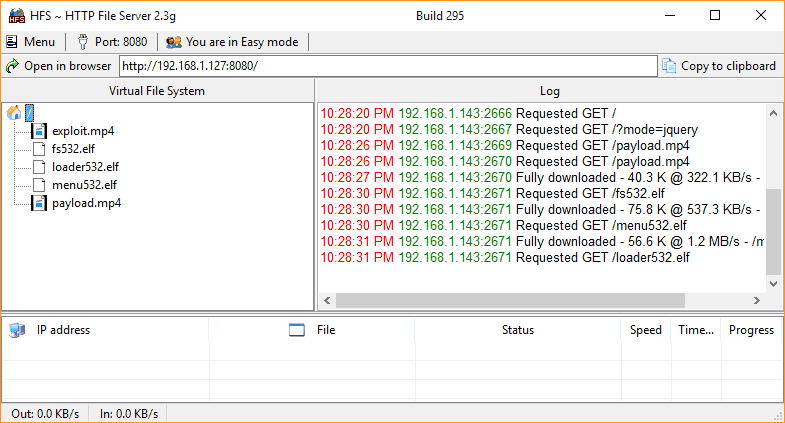785x423 pixels.
Task: Click log line 'Requested GET /loader532.elf'
Action: [x=505, y=258]
